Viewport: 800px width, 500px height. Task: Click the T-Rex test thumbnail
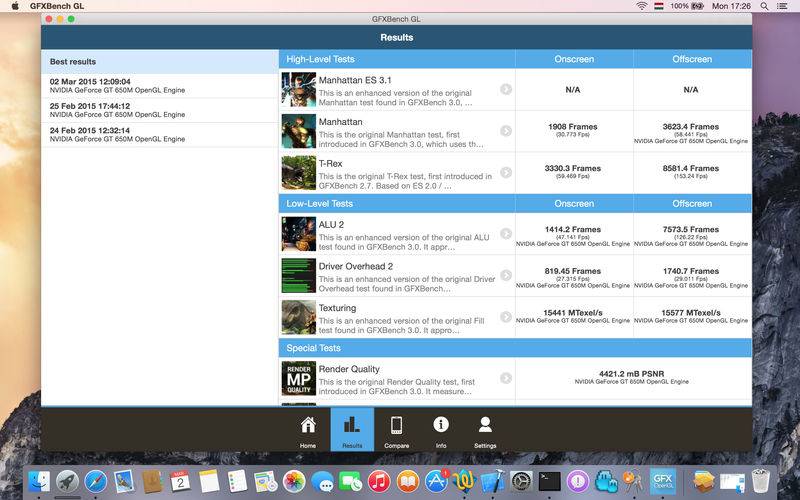(298, 173)
